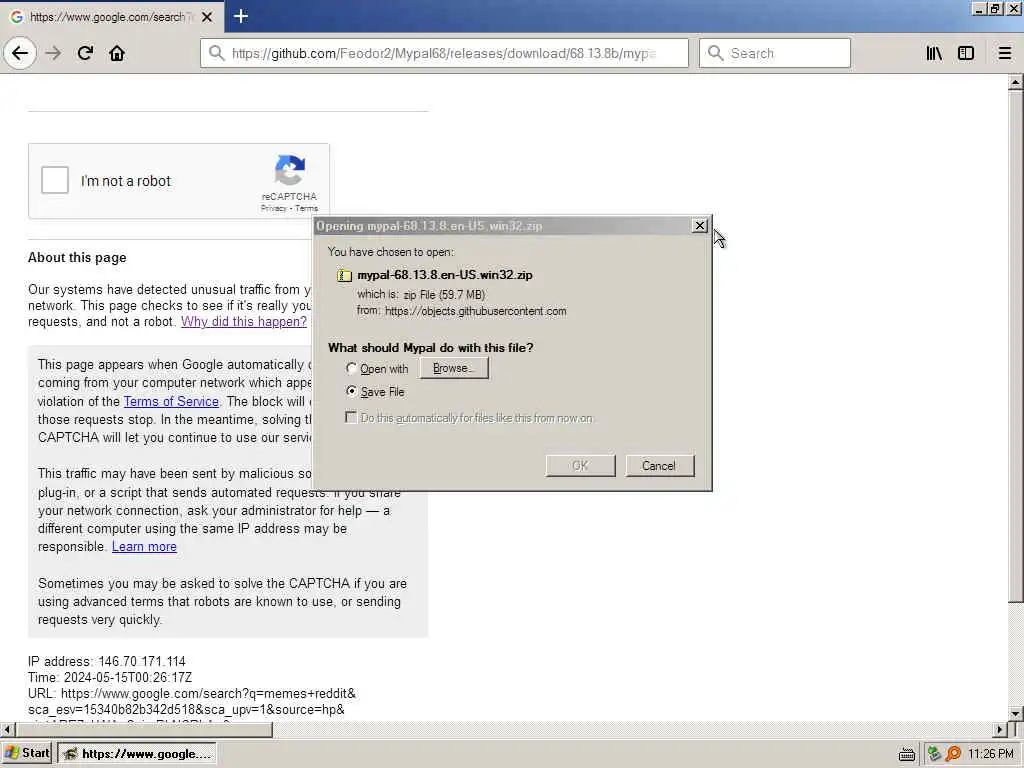The height and width of the screenshot is (768, 1024).
Task: Click vertical scrollbar down arrow
Action: click(1016, 713)
